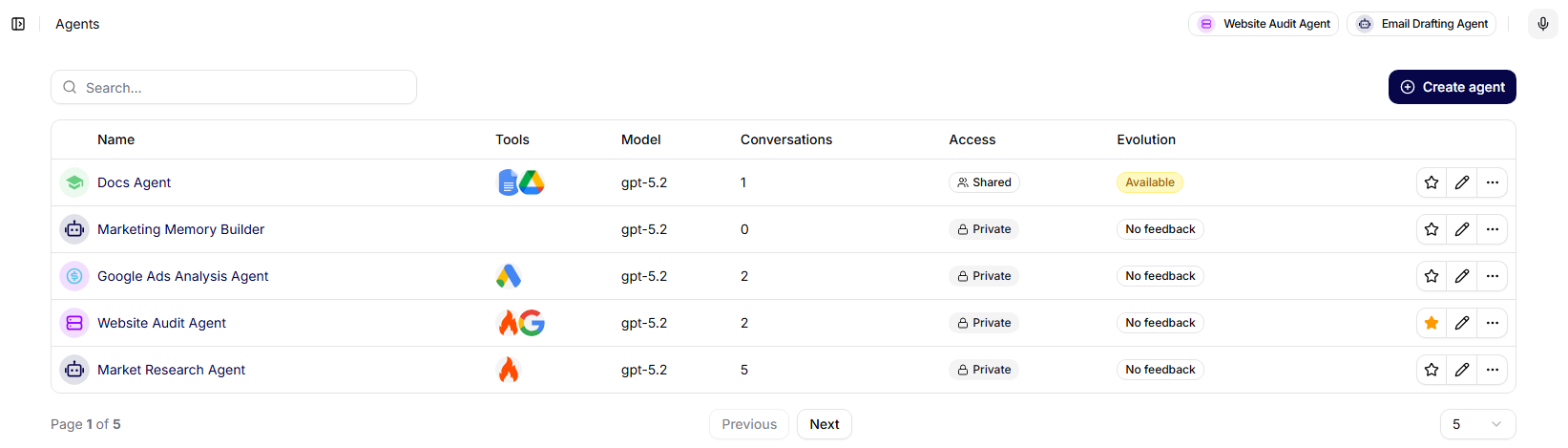Focus the Search input field
The height and width of the screenshot is (448, 1568).
[x=234, y=87]
